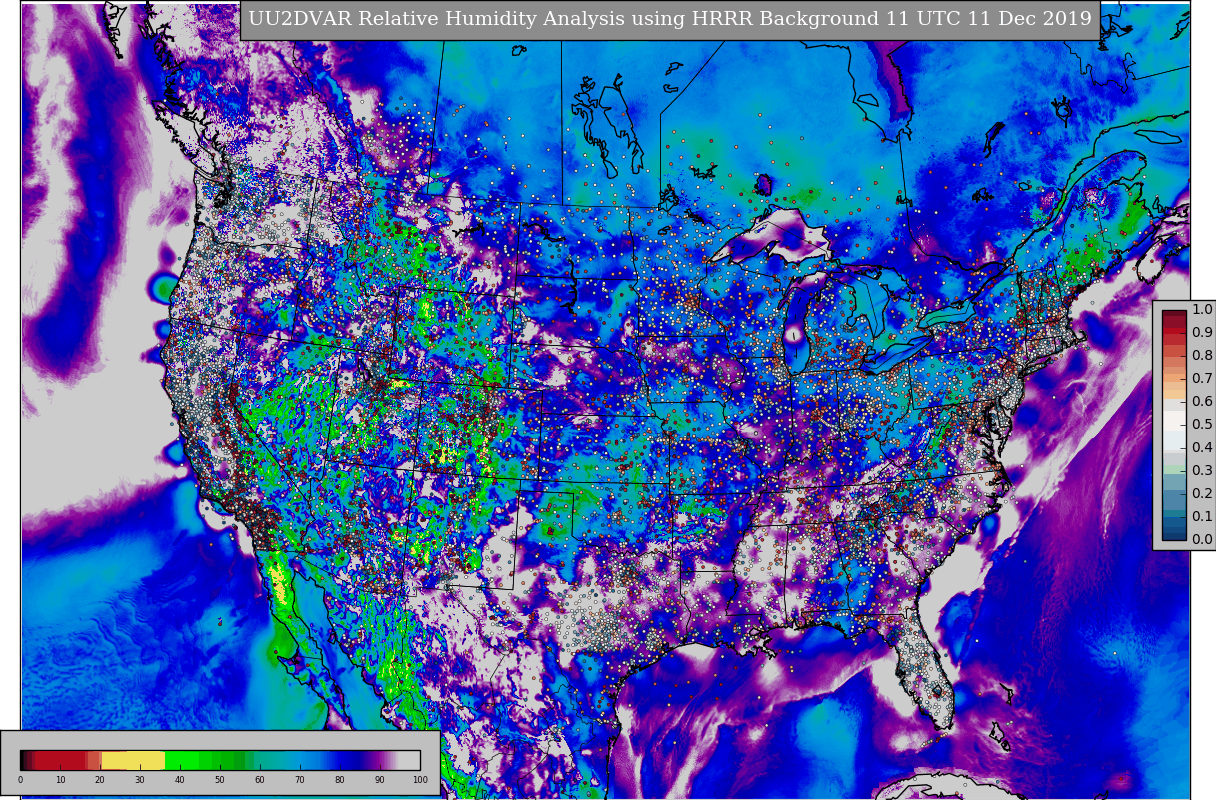Click the '30' tick label under bottom colorbar
1216x800 pixels.
140,780
